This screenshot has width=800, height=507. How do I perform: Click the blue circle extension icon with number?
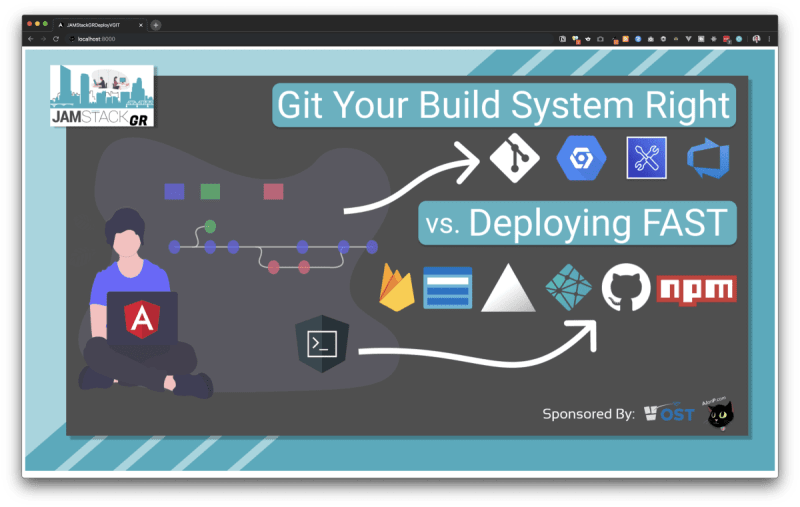638,39
